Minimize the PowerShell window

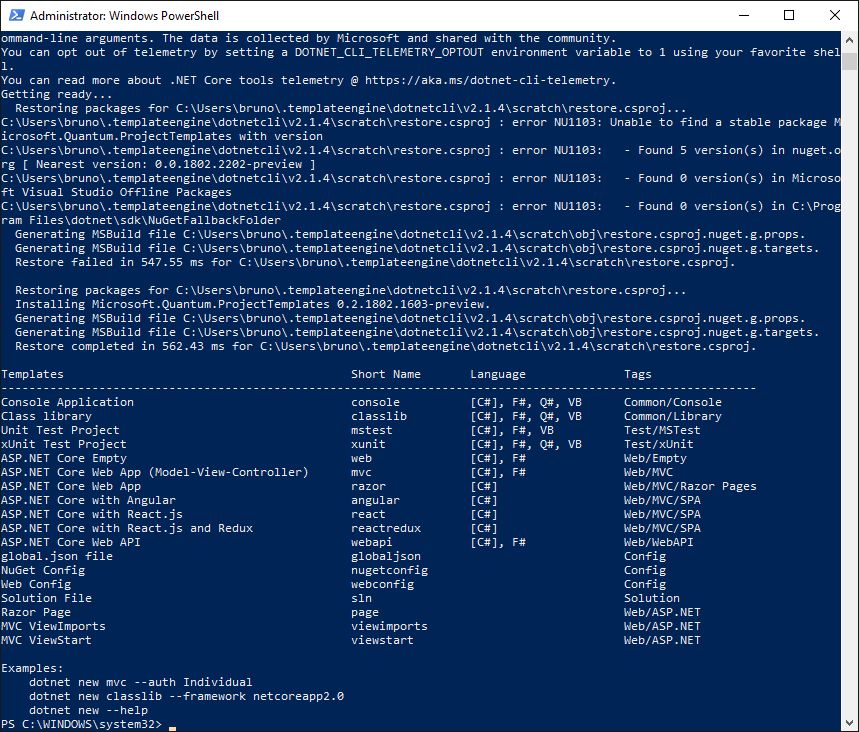(x=743, y=16)
